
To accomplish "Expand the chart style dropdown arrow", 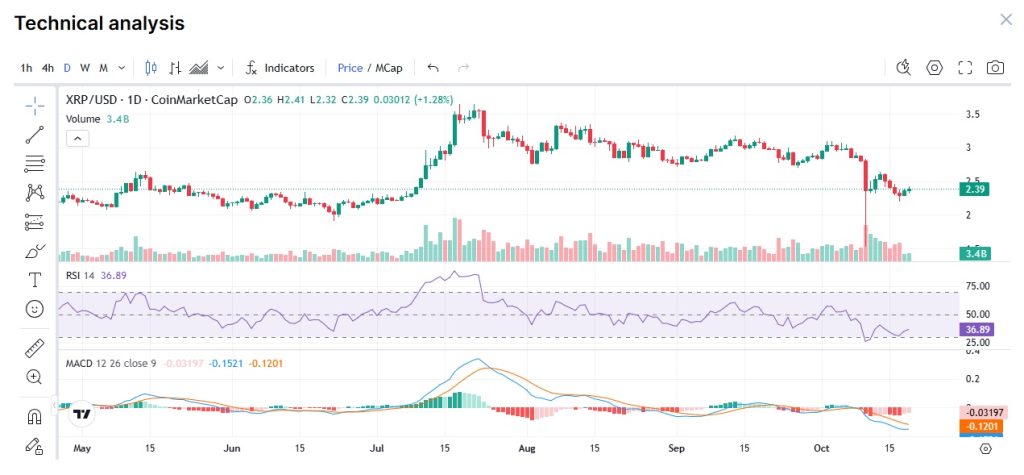I will click(221, 68).
